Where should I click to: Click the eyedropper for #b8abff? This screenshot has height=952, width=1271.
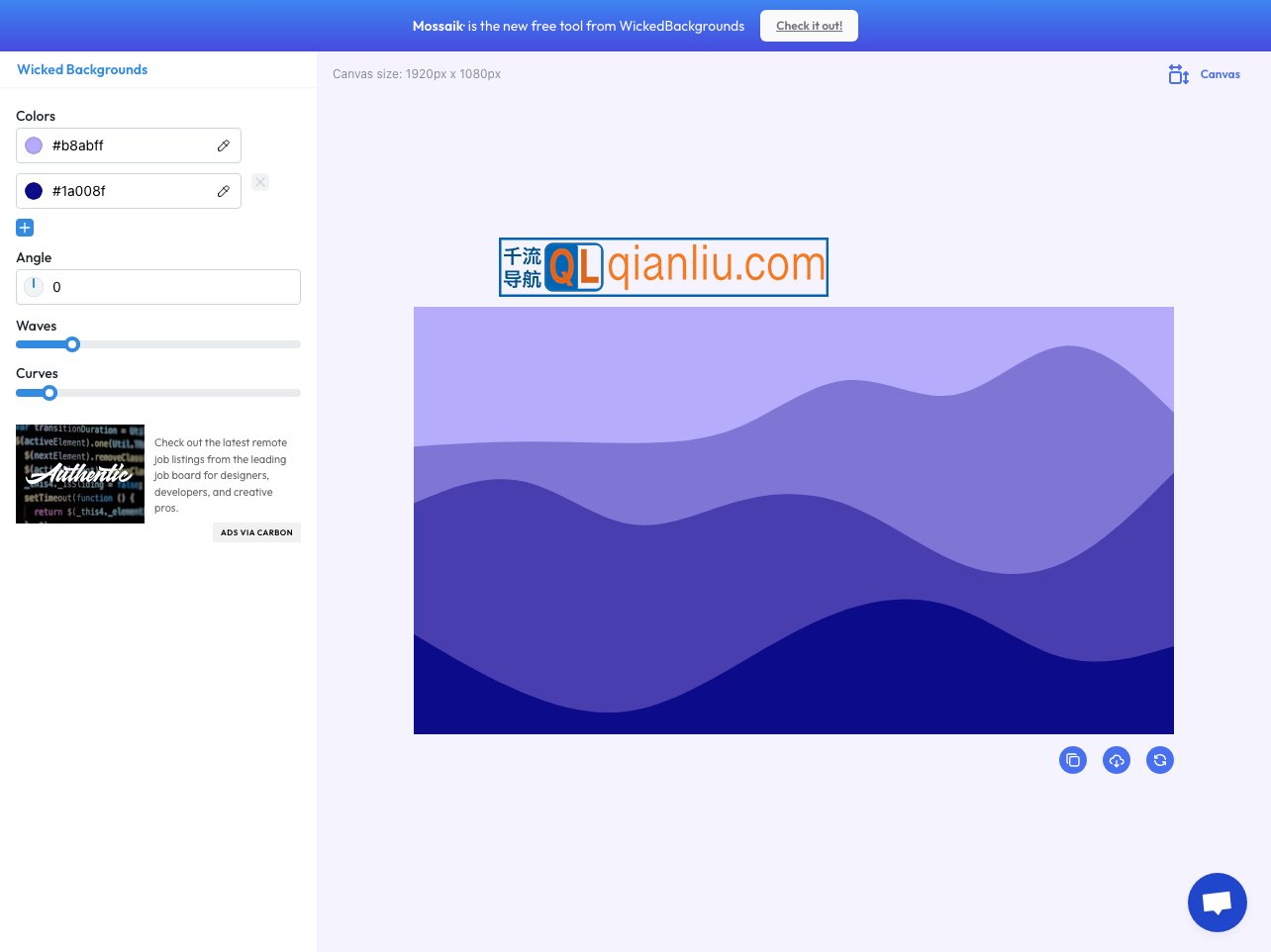tap(224, 145)
